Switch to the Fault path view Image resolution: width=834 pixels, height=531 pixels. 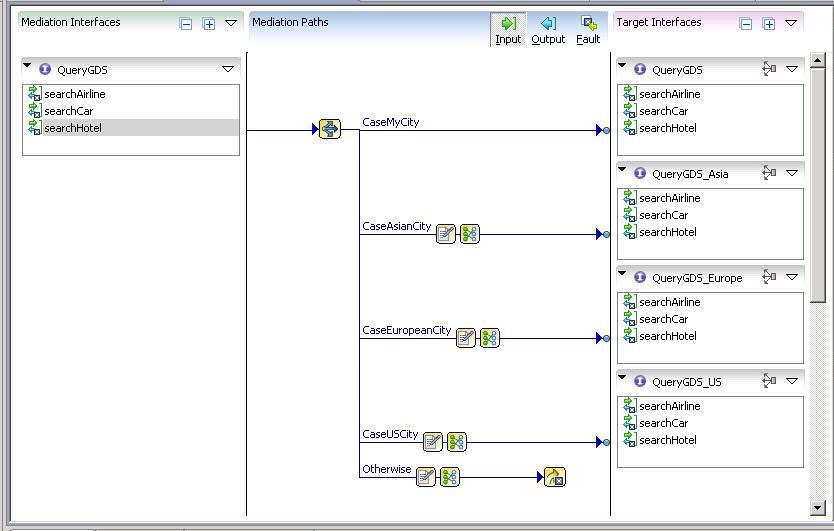(x=588, y=30)
